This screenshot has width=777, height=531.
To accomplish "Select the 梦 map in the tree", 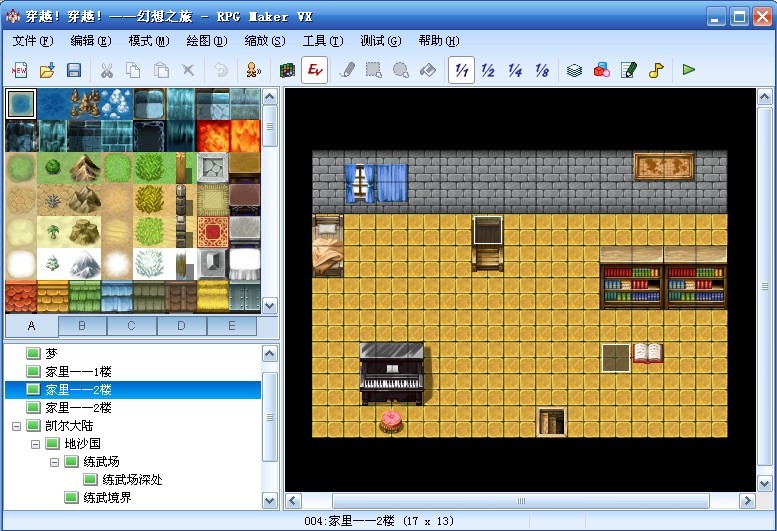I will (x=51, y=354).
